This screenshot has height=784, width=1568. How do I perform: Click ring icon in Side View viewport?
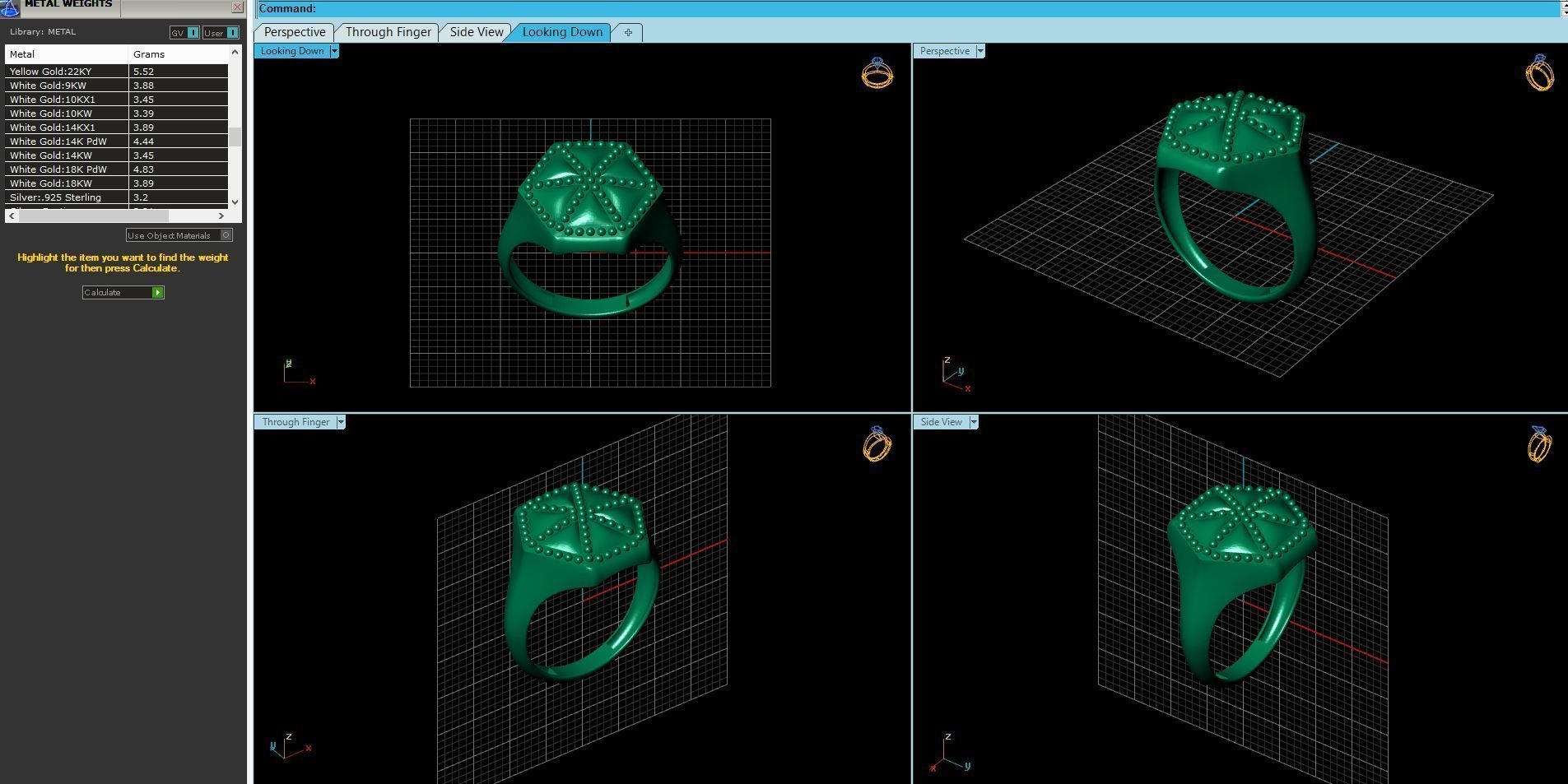click(x=1539, y=444)
